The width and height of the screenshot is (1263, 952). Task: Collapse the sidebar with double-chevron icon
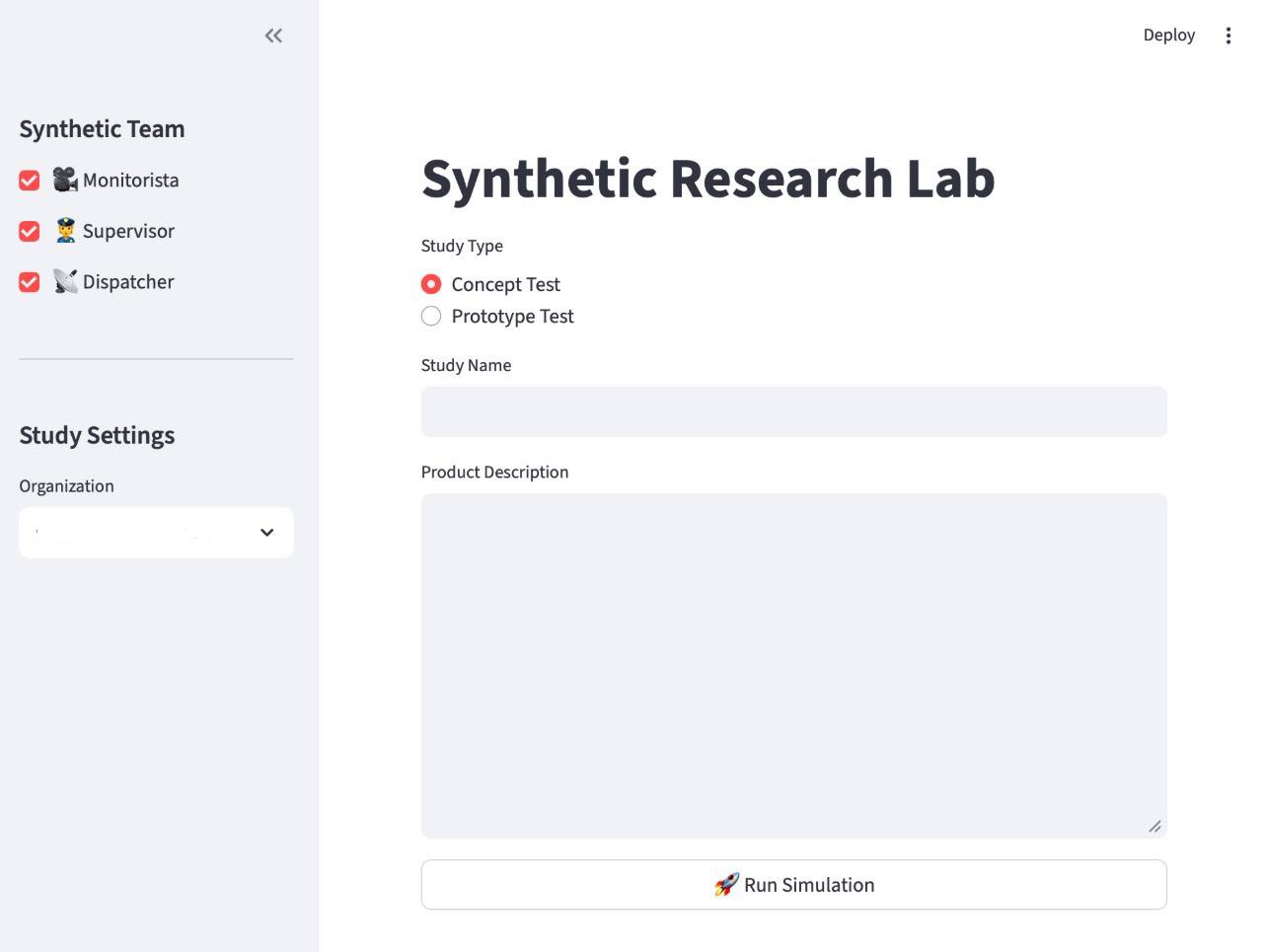(x=273, y=36)
